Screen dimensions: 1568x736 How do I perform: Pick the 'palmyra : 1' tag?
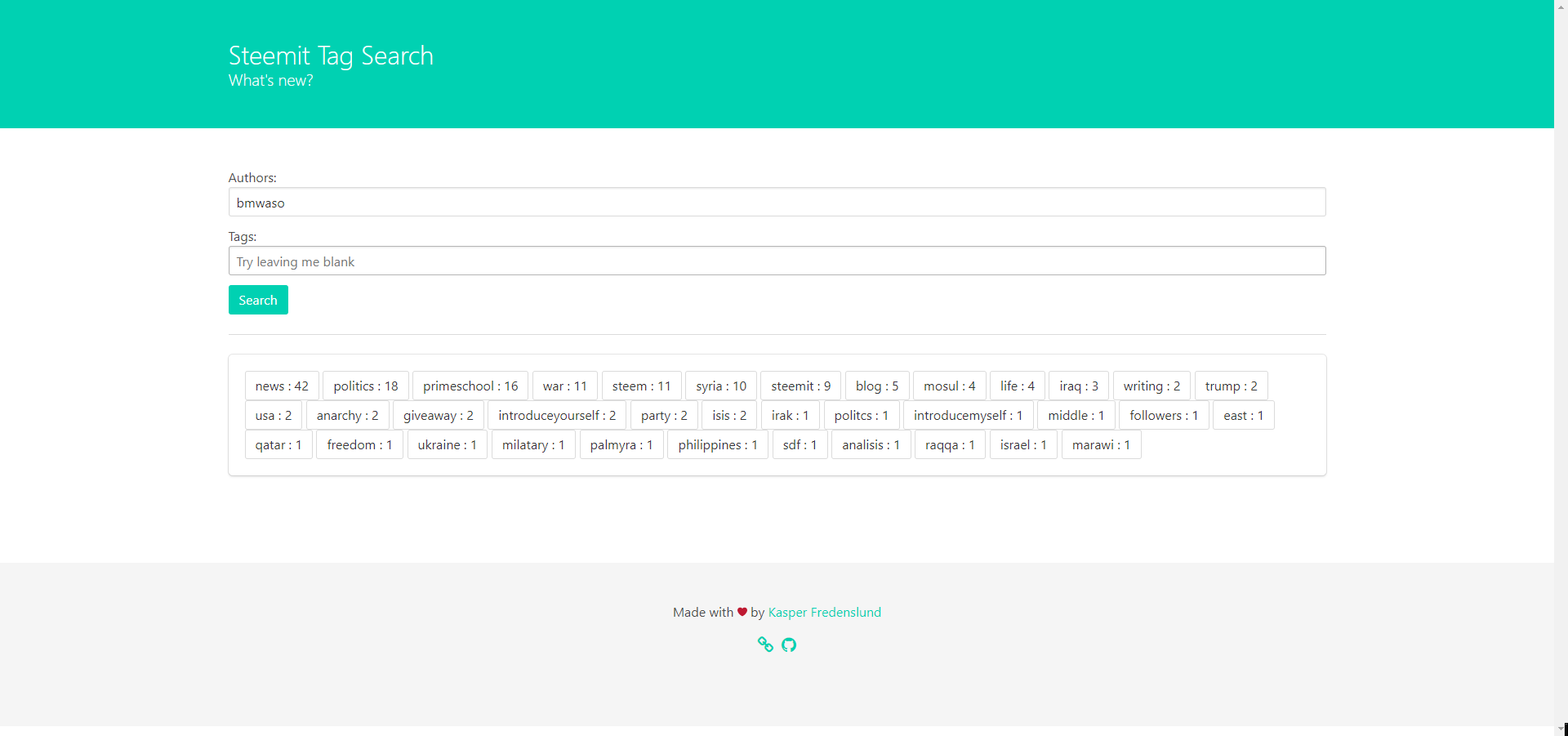[621, 444]
